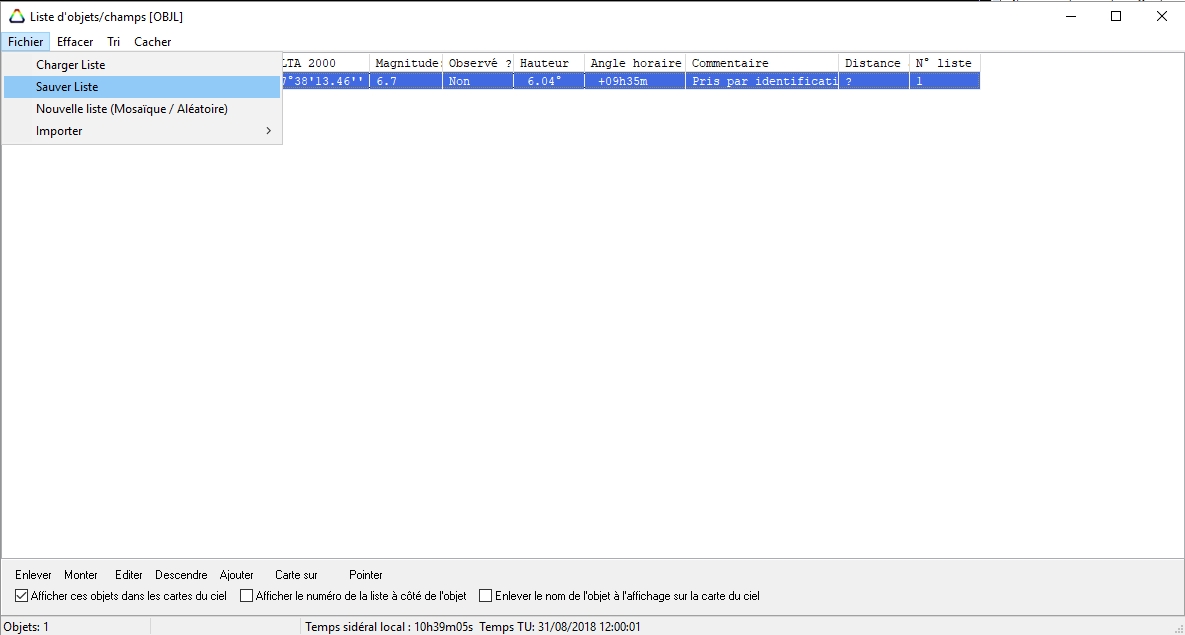Click the Ajouter button
Screen dimensions: 1185x635
pos(237,575)
